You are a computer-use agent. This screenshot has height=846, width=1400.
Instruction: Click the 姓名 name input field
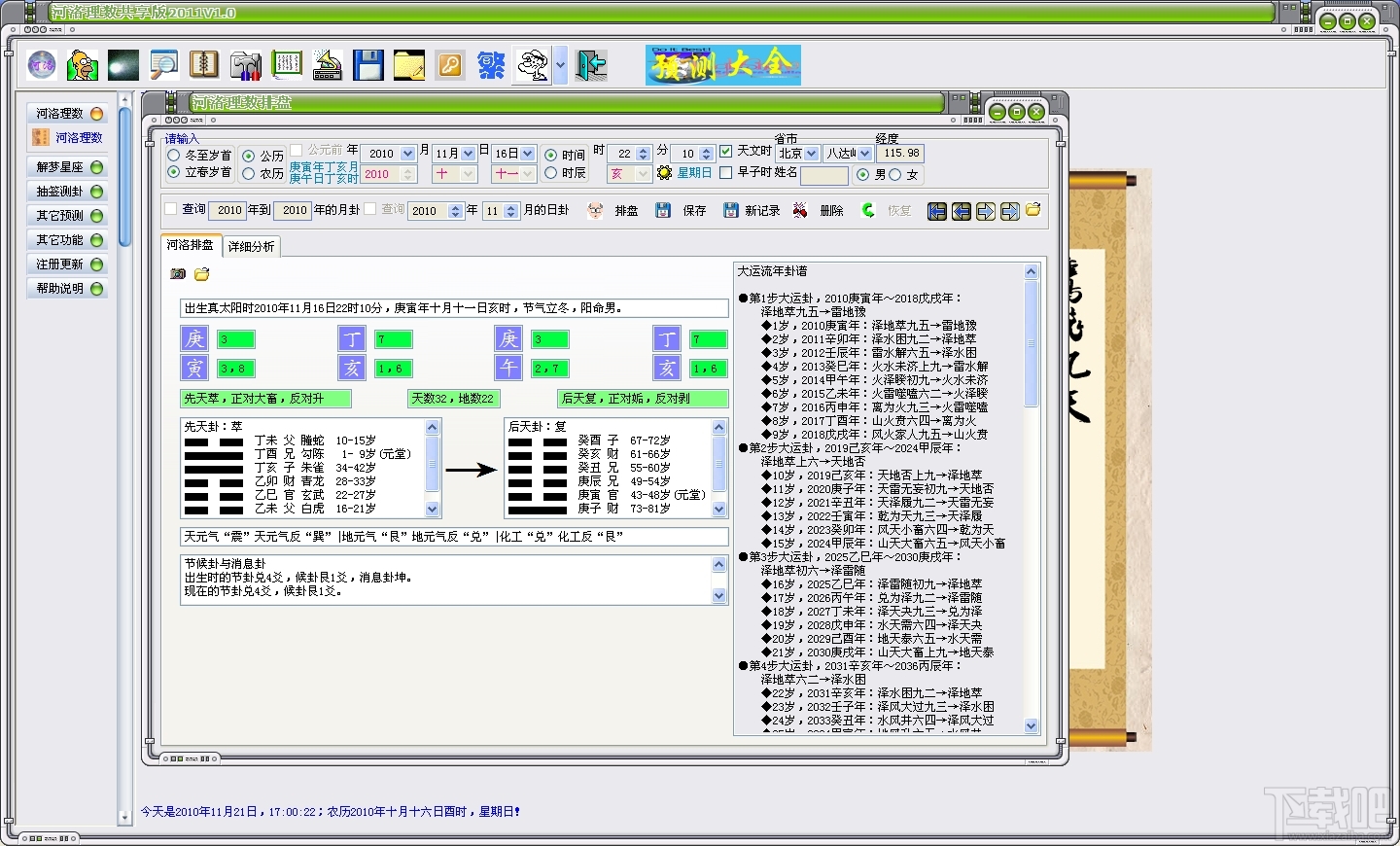824,175
